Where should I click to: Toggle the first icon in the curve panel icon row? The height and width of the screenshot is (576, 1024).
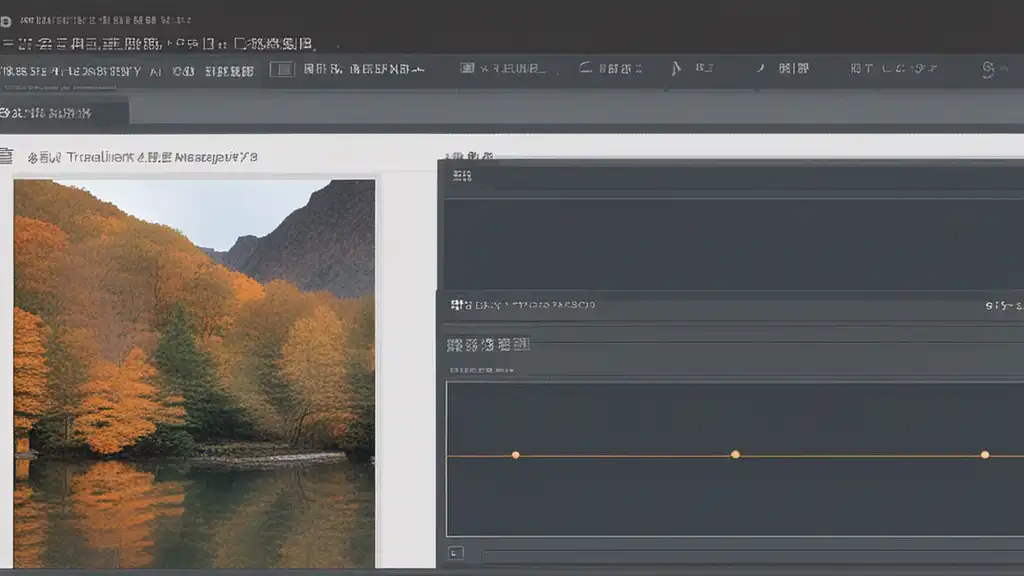[453, 345]
